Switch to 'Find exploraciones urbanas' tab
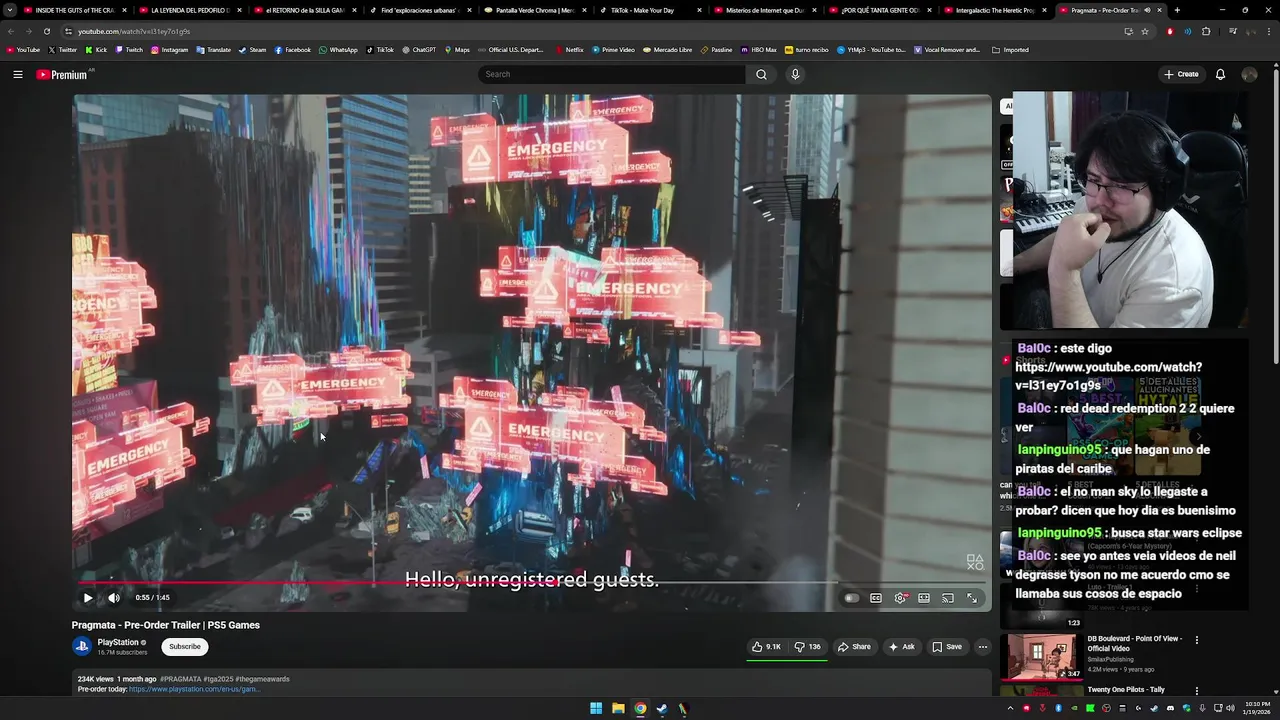Viewport: 1280px width, 720px height. click(420, 10)
